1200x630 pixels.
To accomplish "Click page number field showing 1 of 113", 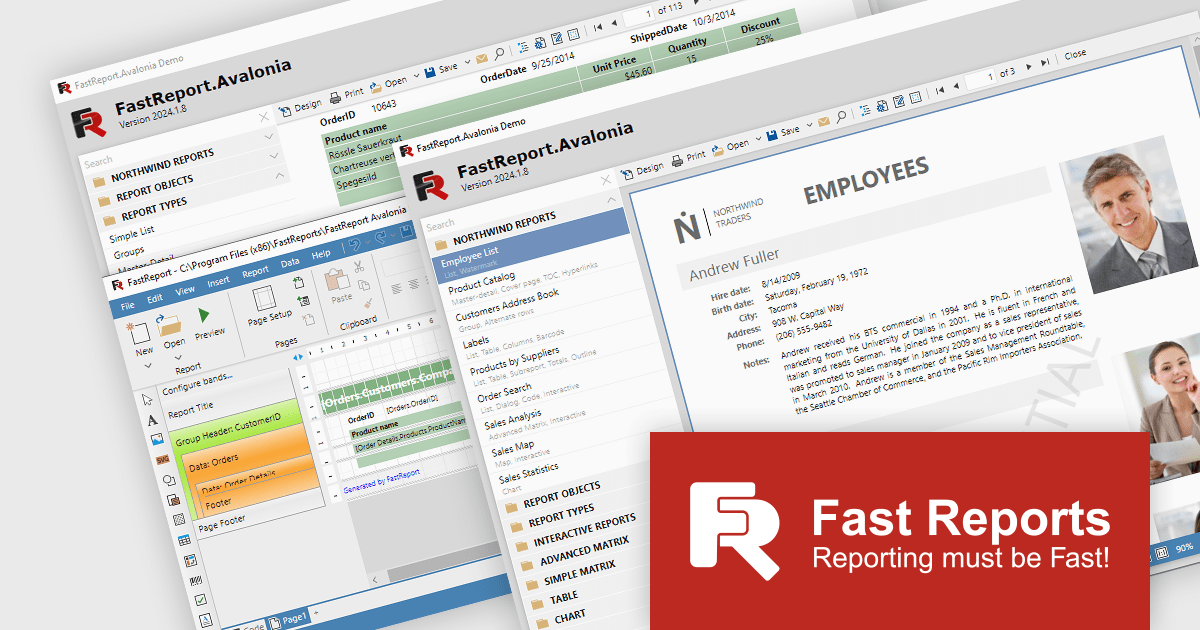I will pos(641,16).
